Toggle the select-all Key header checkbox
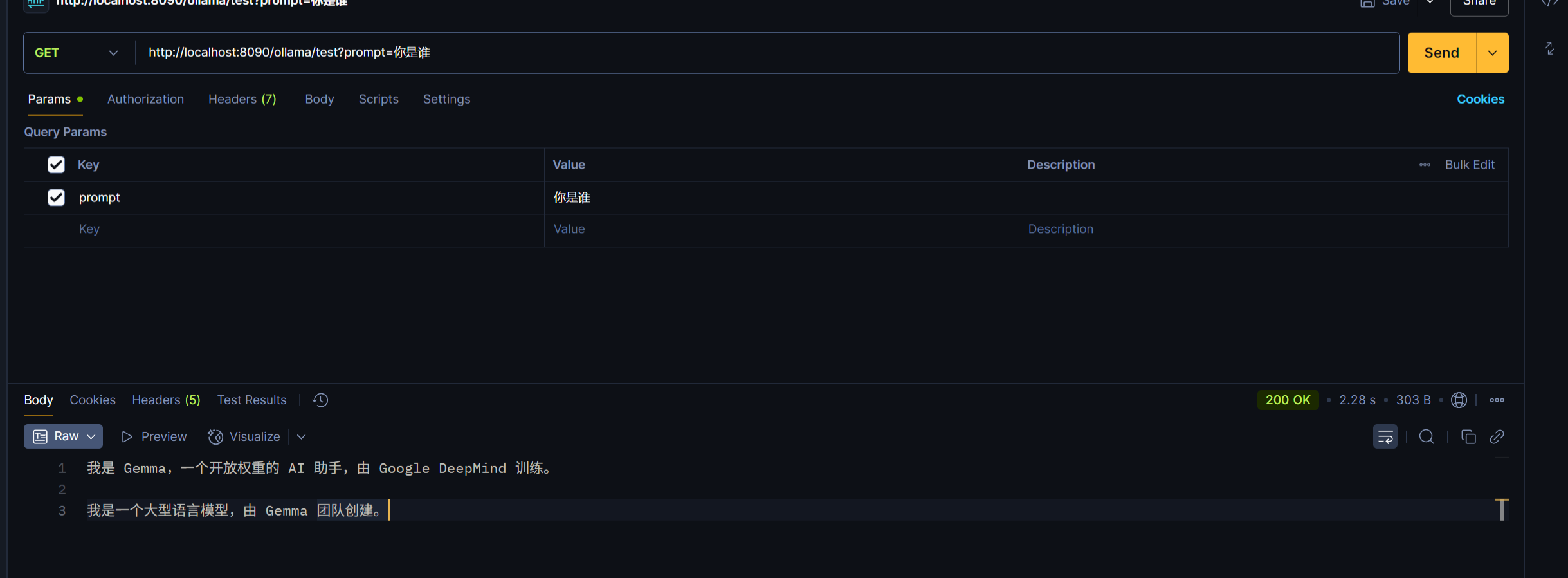The width and height of the screenshot is (1568, 578). point(56,164)
